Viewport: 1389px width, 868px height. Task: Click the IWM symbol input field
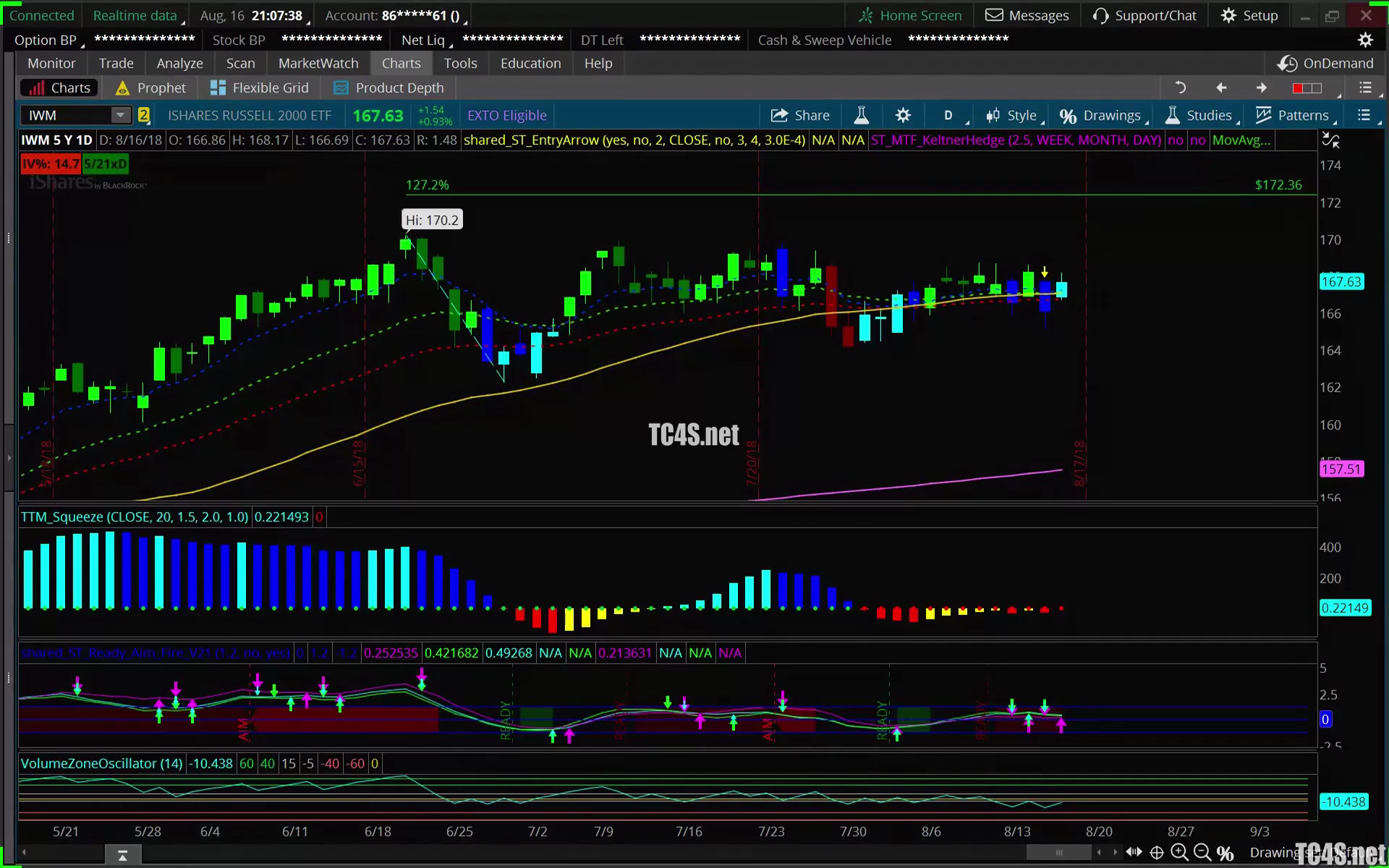click(x=67, y=115)
